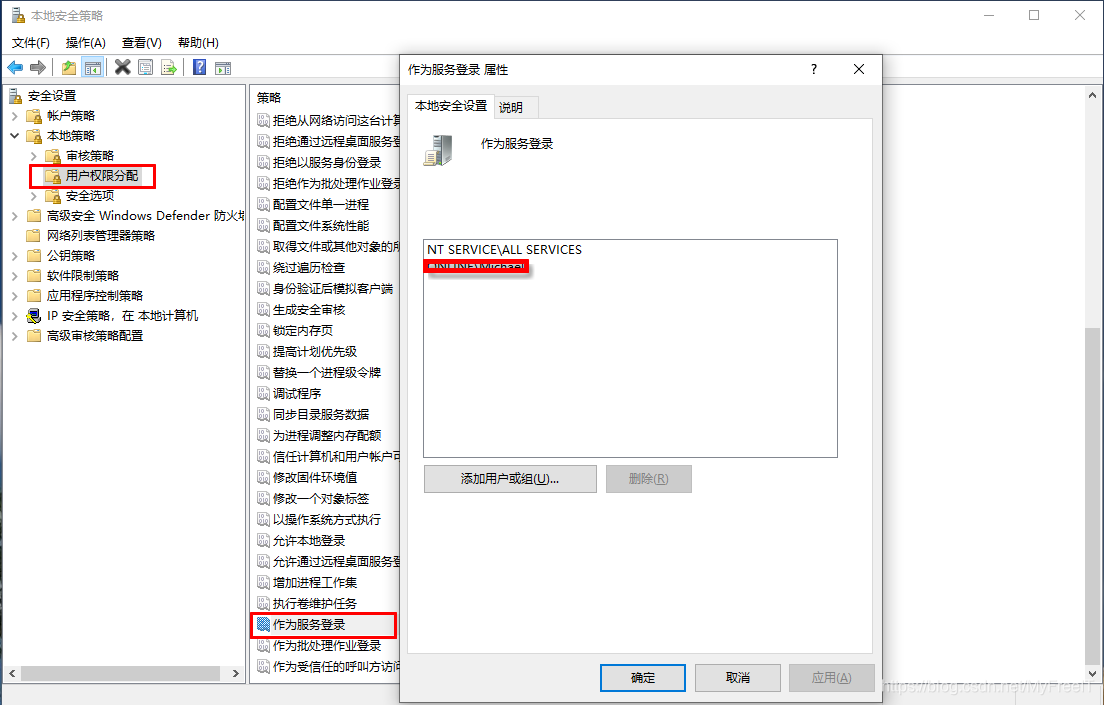This screenshot has height=705, width=1104.
Task: Open the 操作(A) menu
Action: [x=85, y=43]
